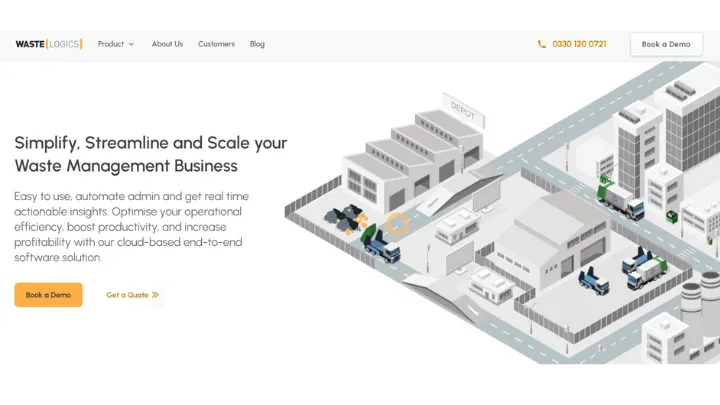This screenshot has width=720, height=405.
Task: Follow the Get a Quote link
Action: coord(127,295)
